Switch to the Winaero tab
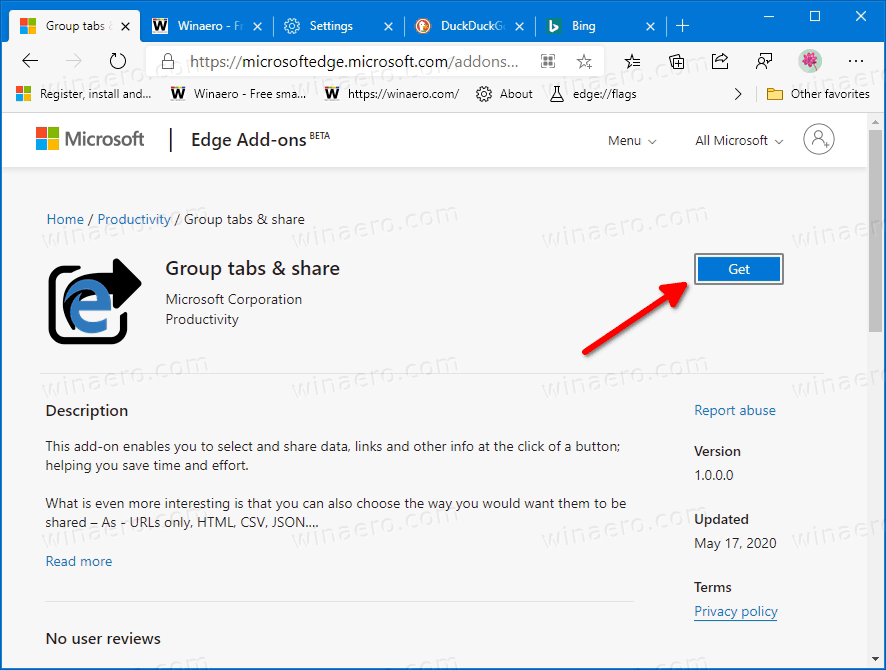Image resolution: width=886 pixels, height=670 pixels. pyautogui.click(x=207, y=26)
